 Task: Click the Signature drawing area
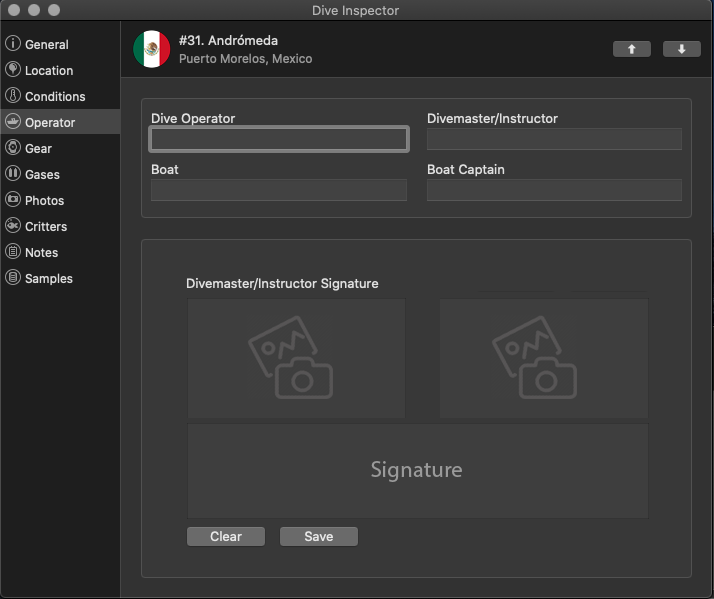(x=417, y=470)
